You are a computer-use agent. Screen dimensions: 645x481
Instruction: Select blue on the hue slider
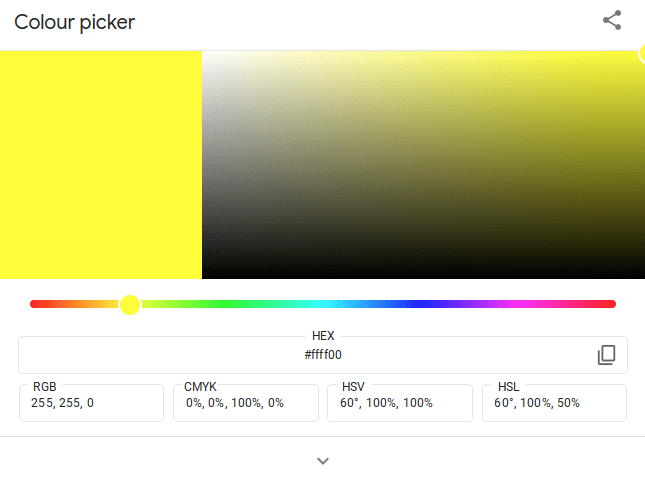pos(420,304)
